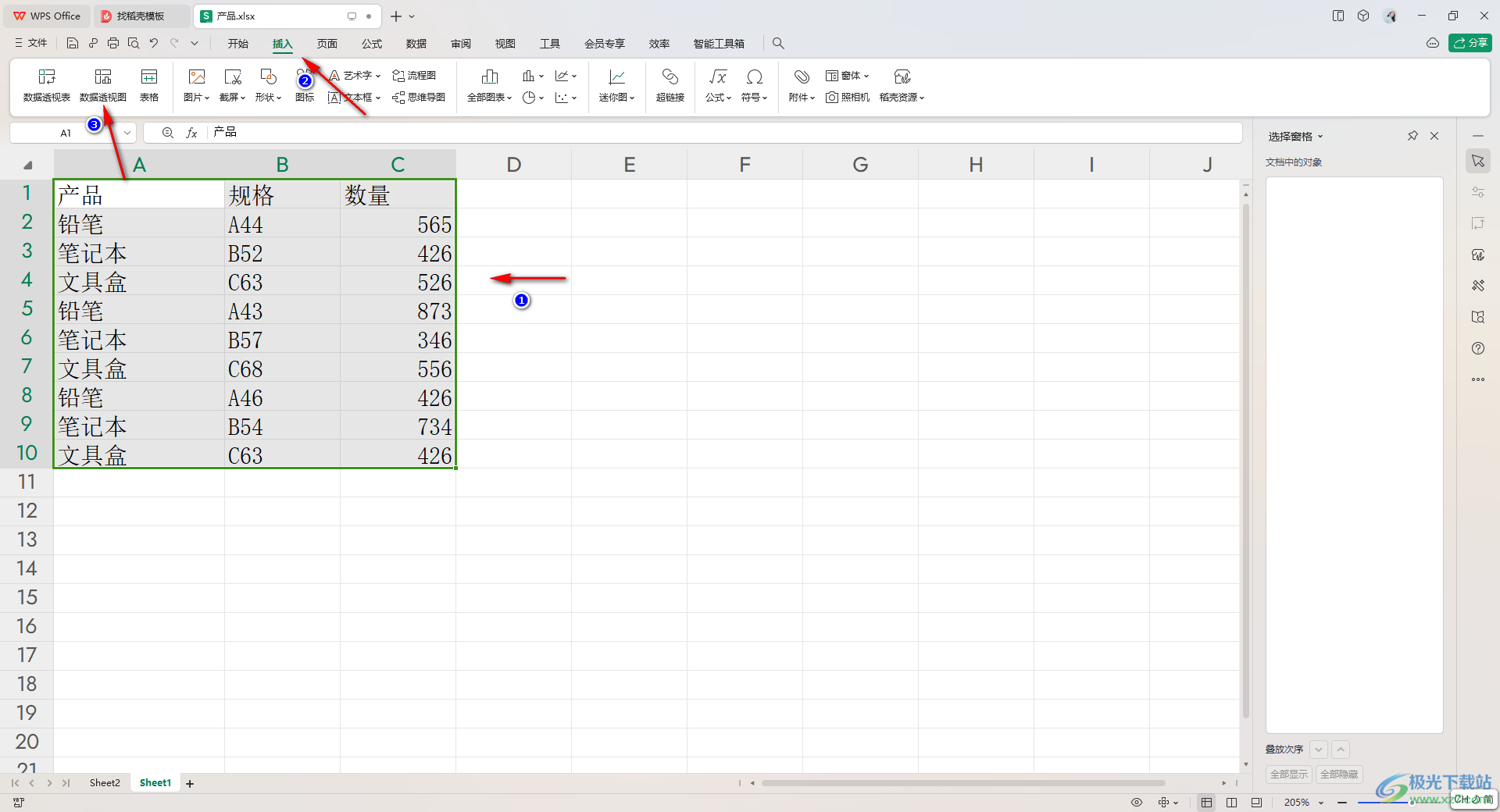
Task: Toggle eye protection mode in status bar
Action: click(x=1137, y=802)
